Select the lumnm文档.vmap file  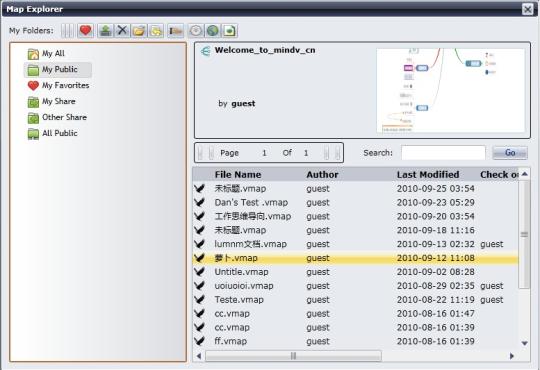coord(355,244)
